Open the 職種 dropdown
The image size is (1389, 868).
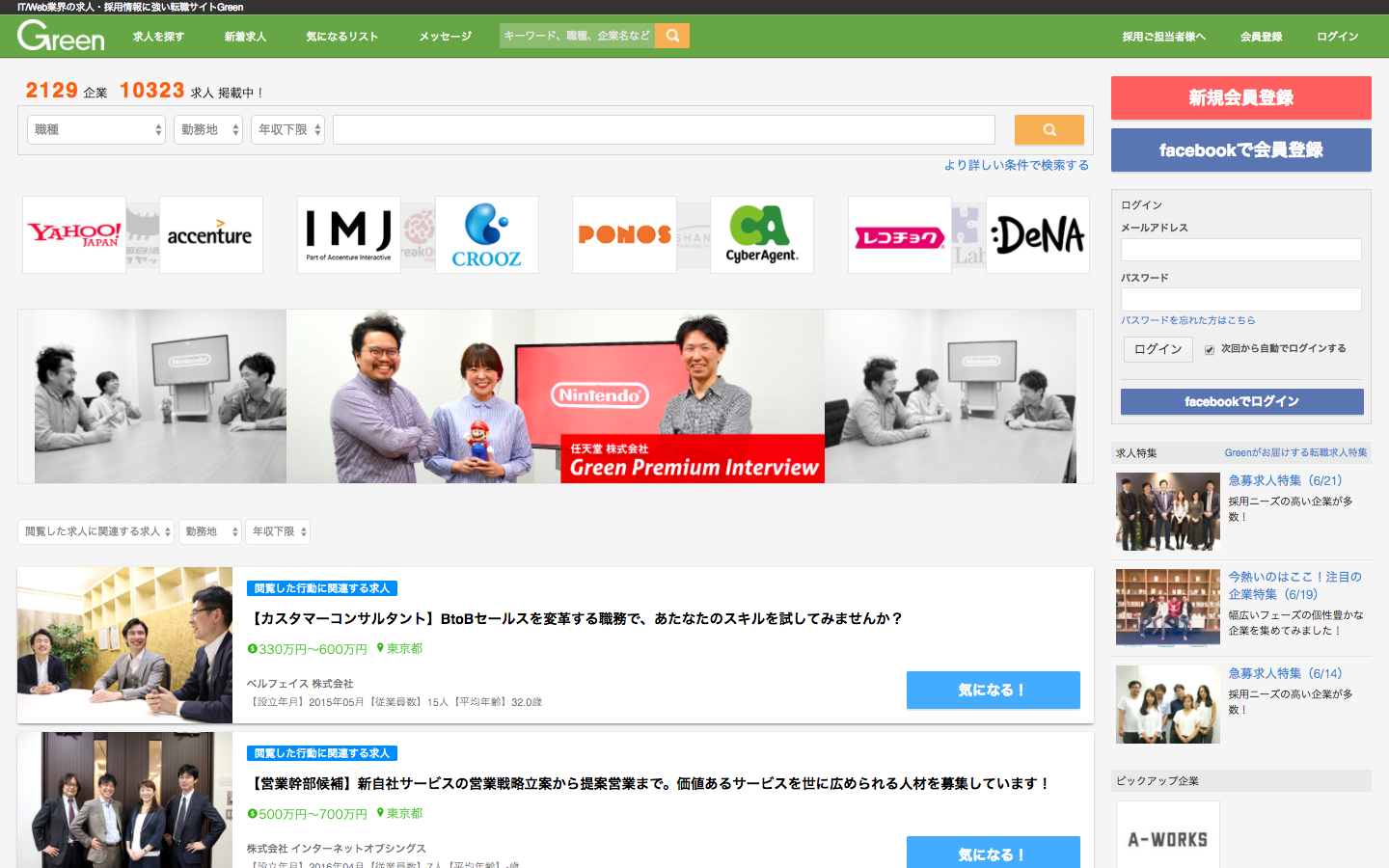click(95, 128)
